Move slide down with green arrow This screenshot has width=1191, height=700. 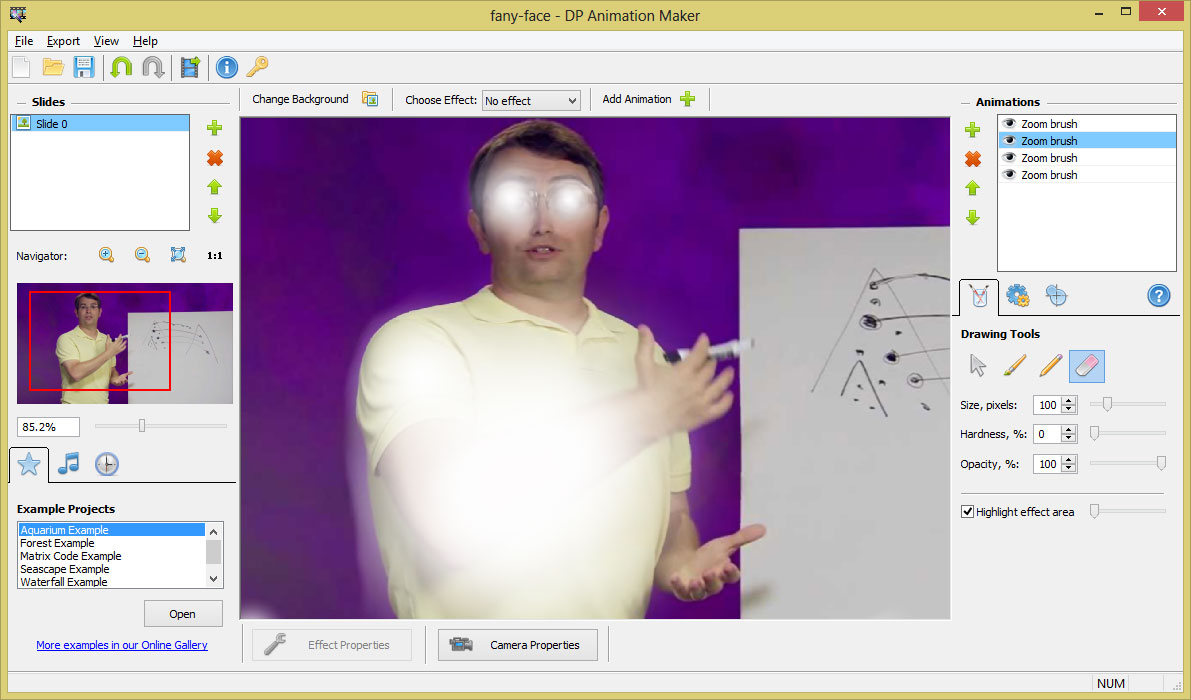point(215,216)
